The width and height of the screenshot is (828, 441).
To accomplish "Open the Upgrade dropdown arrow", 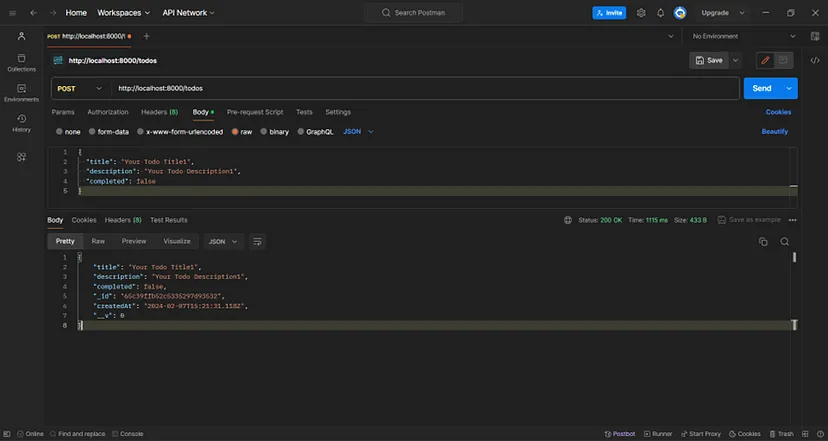I will [x=742, y=13].
